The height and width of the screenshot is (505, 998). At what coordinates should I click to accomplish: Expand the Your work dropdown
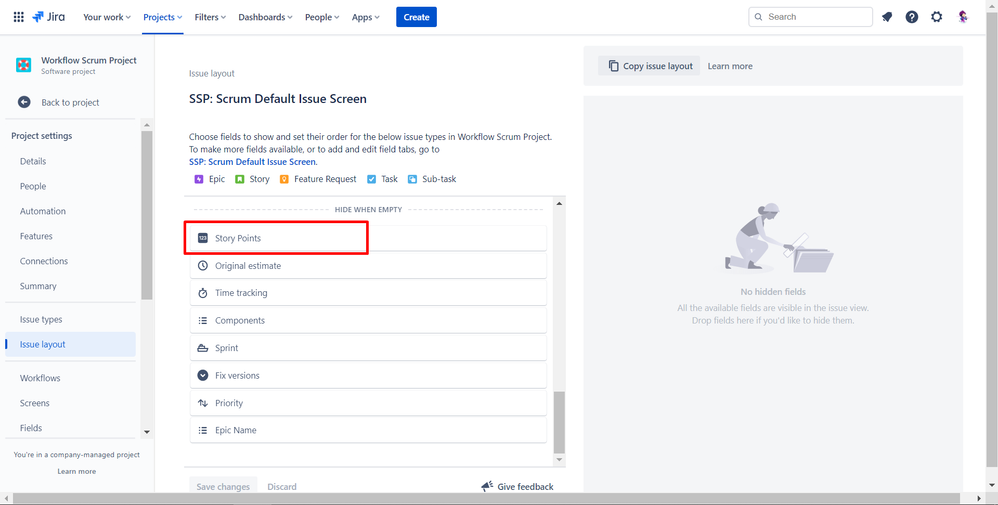tap(107, 17)
